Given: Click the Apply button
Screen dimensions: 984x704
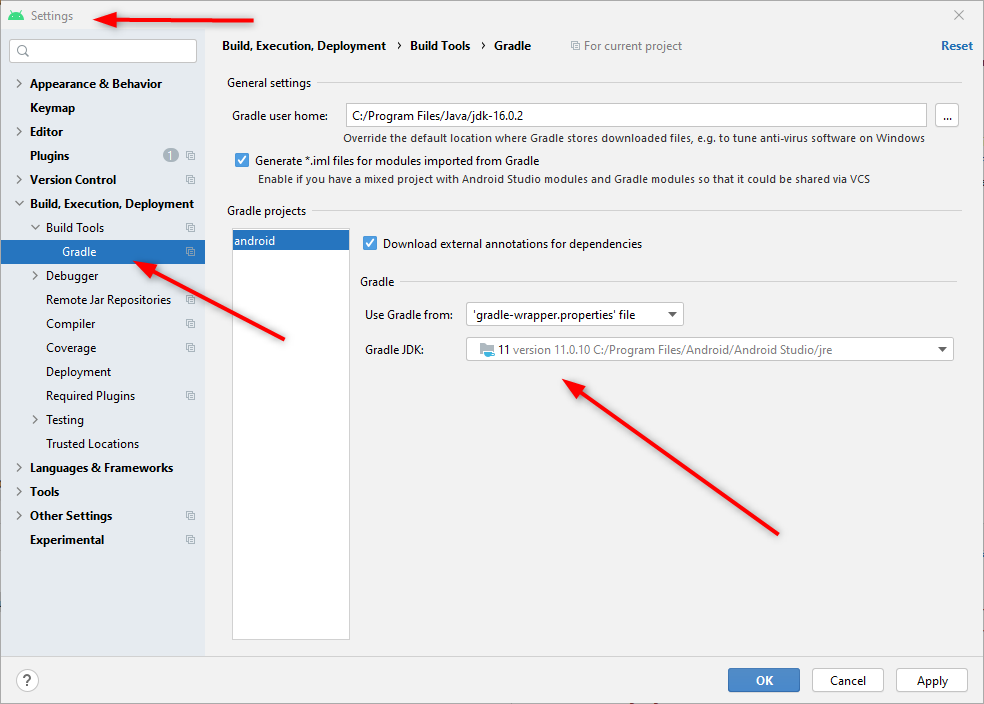Looking at the screenshot, I should point(932,680).
